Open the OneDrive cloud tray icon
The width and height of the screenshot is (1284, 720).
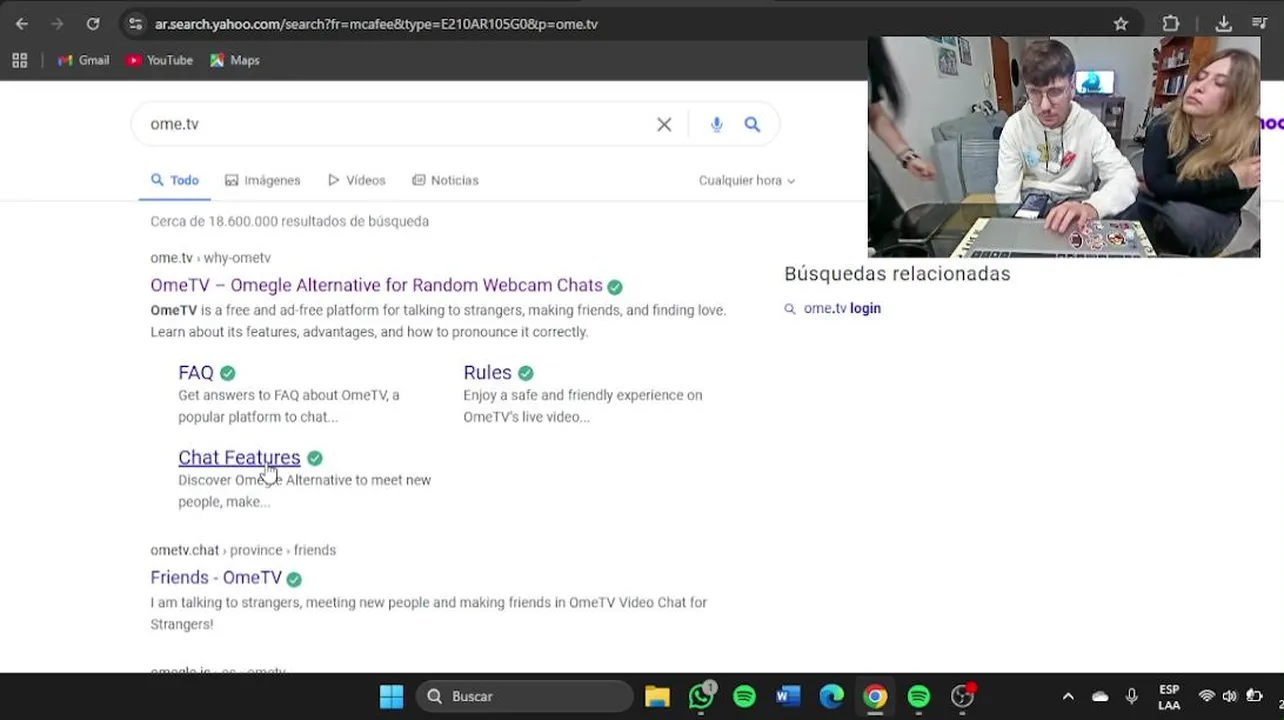pyautogui.click(x=1100, y=696)
